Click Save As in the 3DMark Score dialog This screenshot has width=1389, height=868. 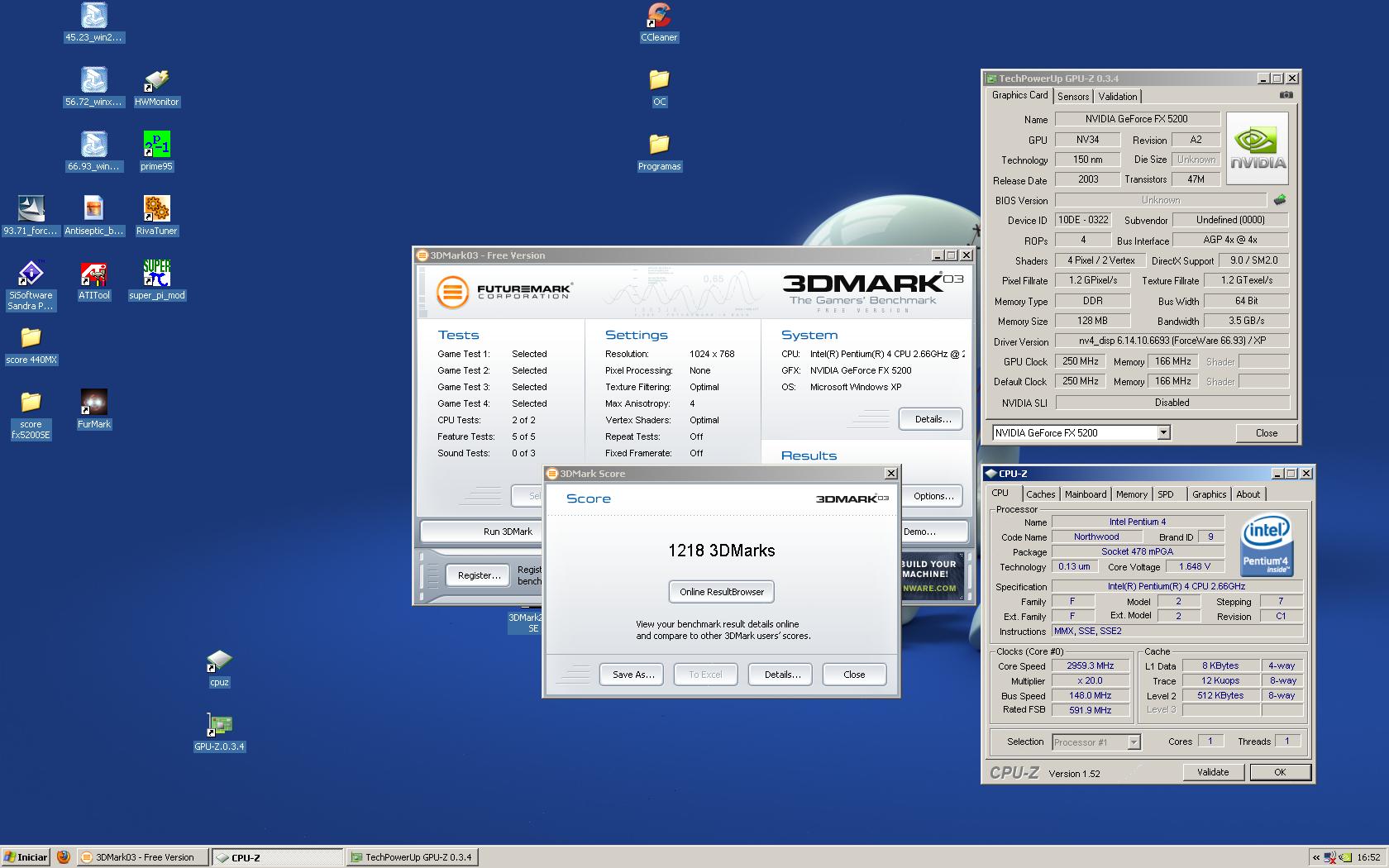click(x=633, y=675)
